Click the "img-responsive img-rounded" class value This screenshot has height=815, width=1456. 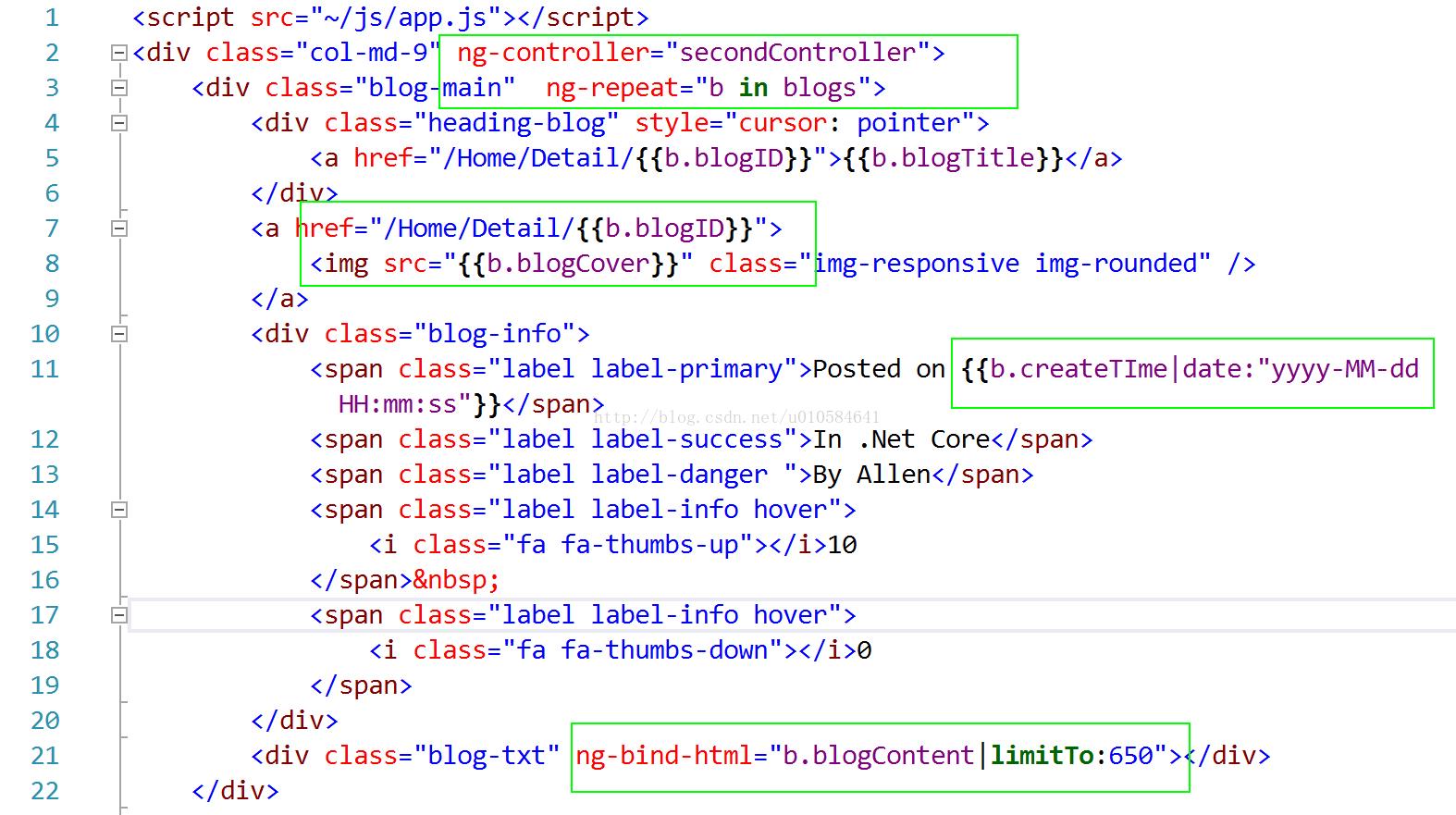(1006, 264)
